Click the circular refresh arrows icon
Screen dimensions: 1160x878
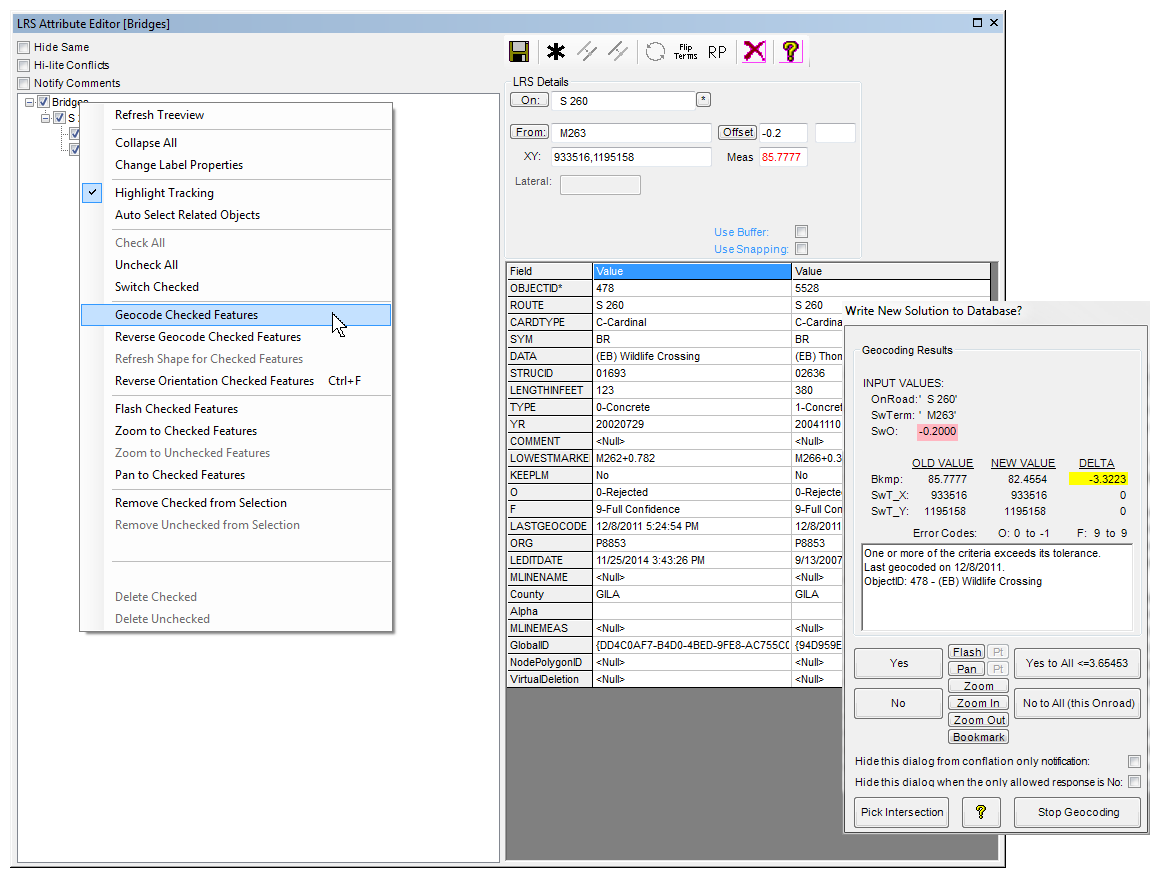(x=655, y=52)
